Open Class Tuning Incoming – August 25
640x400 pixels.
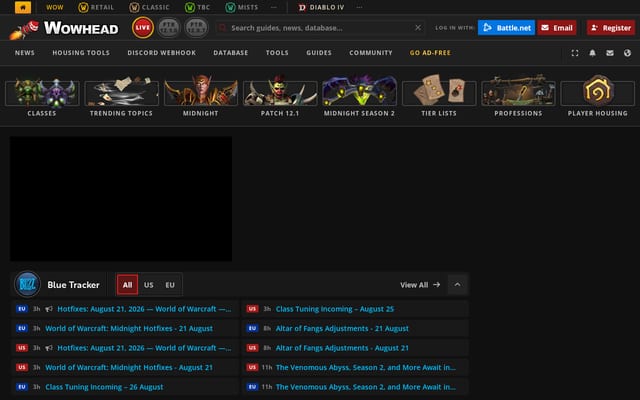(x=335, y=309)
